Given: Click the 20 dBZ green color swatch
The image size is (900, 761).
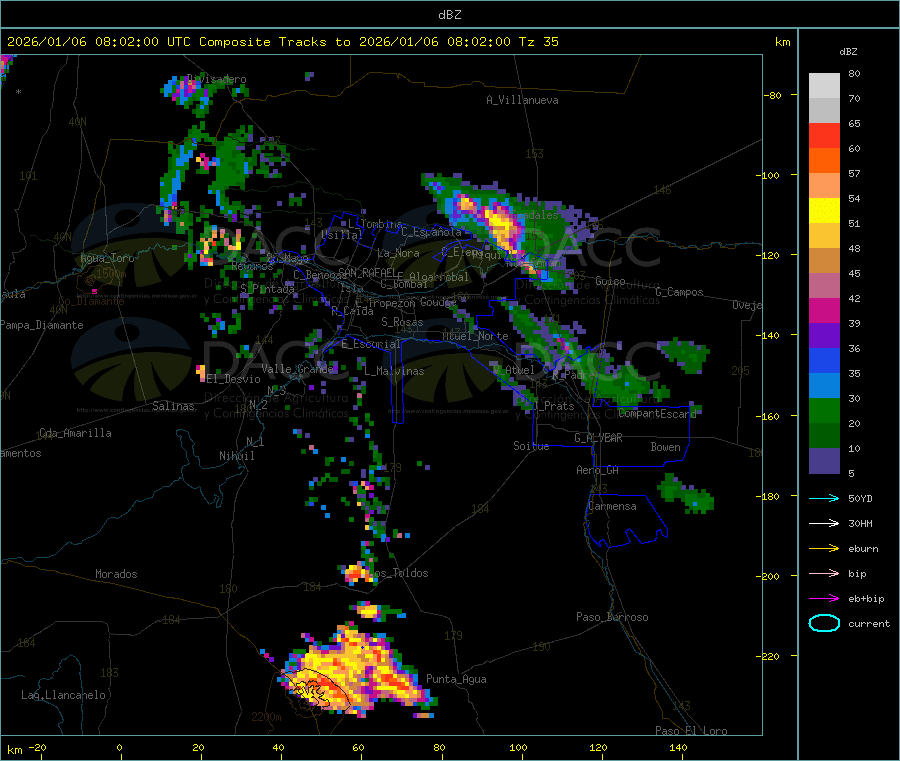Looking at the screenshot, I should [x=824, y=435].
